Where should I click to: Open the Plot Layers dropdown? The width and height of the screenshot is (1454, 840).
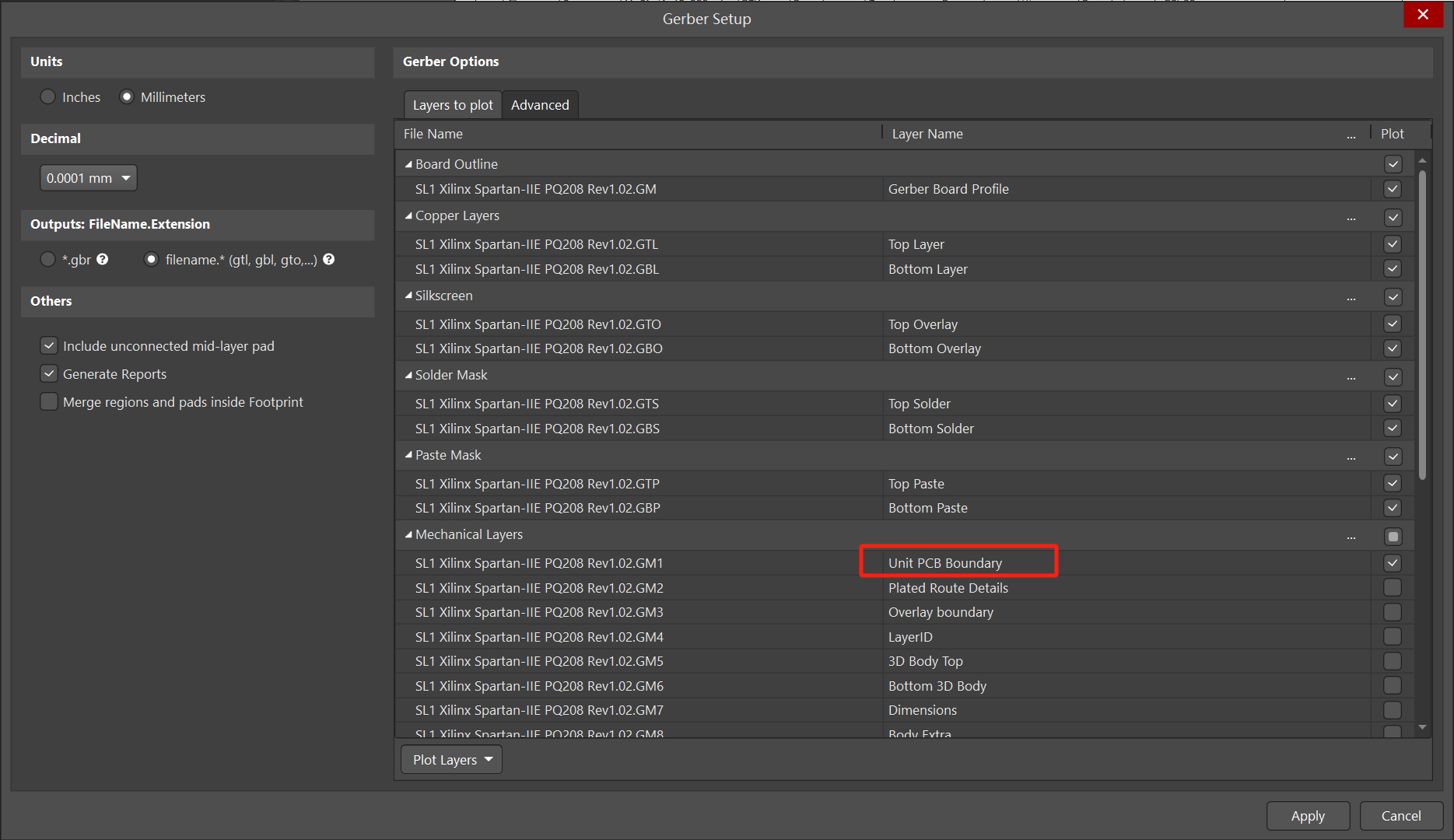(x=451, y=760)
